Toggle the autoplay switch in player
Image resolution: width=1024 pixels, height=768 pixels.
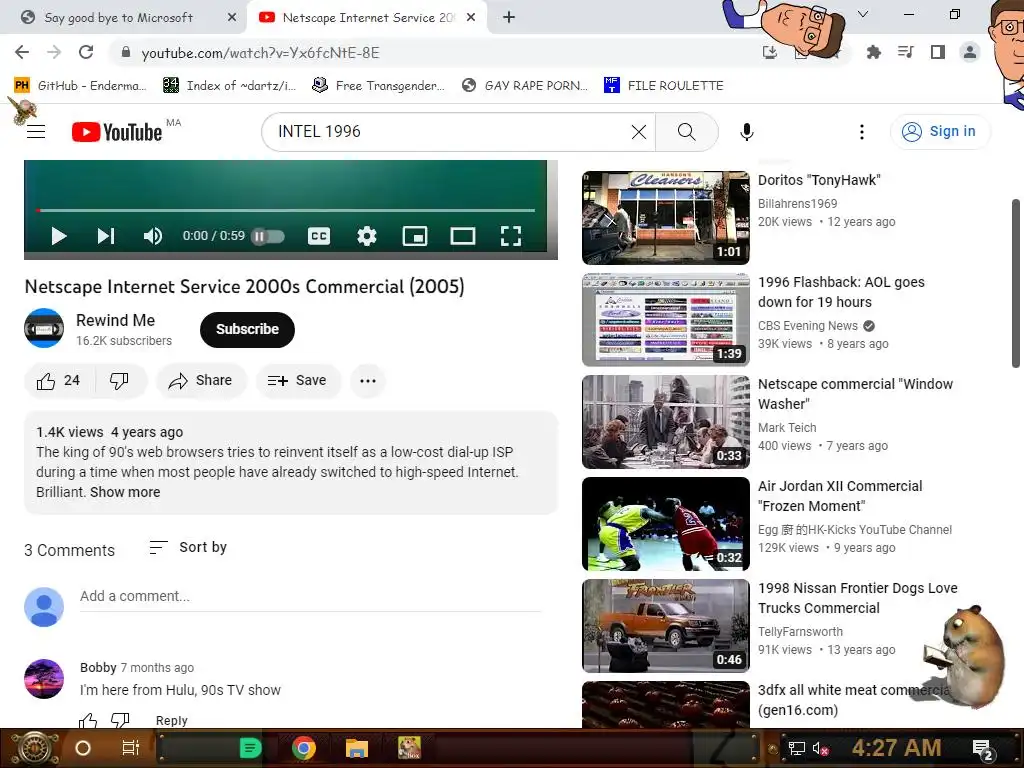268,236
